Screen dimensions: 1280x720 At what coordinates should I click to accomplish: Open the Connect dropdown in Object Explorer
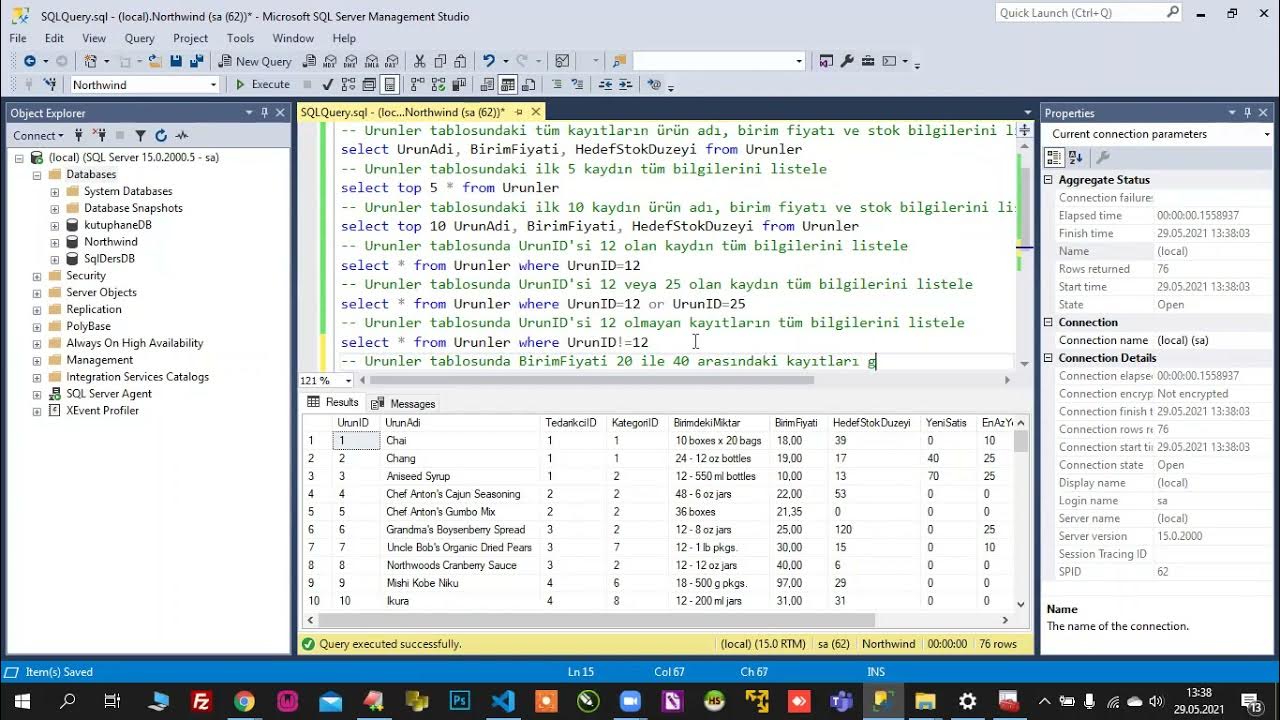tap(38, 135)
